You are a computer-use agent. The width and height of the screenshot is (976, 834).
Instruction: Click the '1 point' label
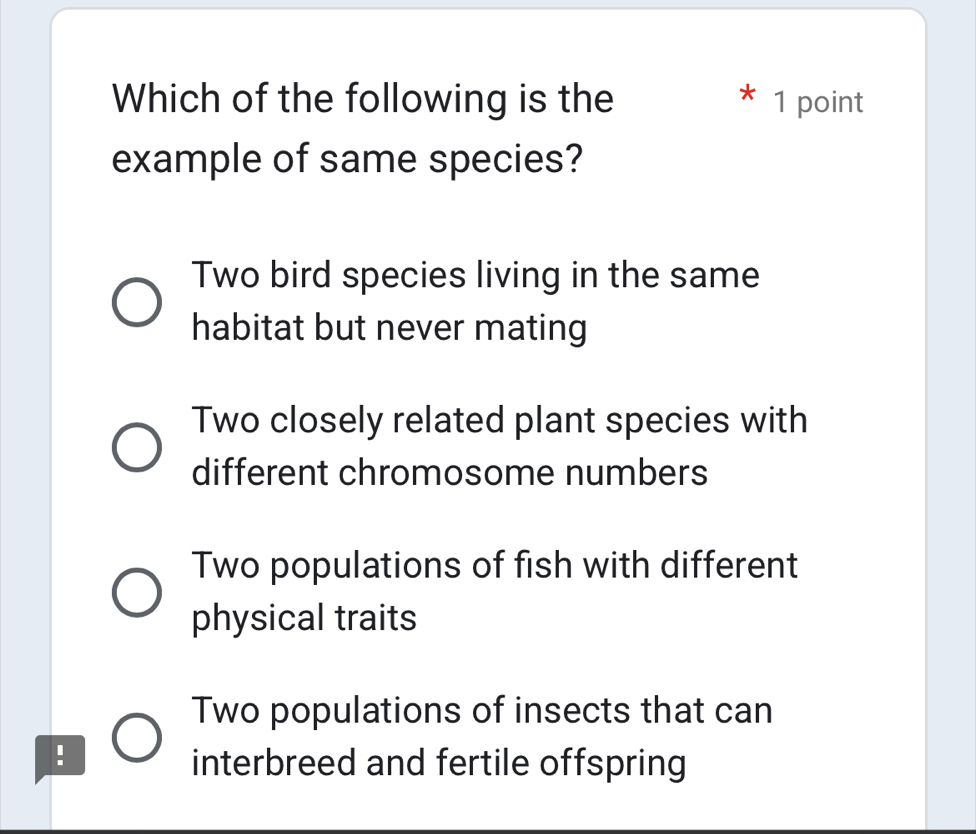click(x=816, y=101)
